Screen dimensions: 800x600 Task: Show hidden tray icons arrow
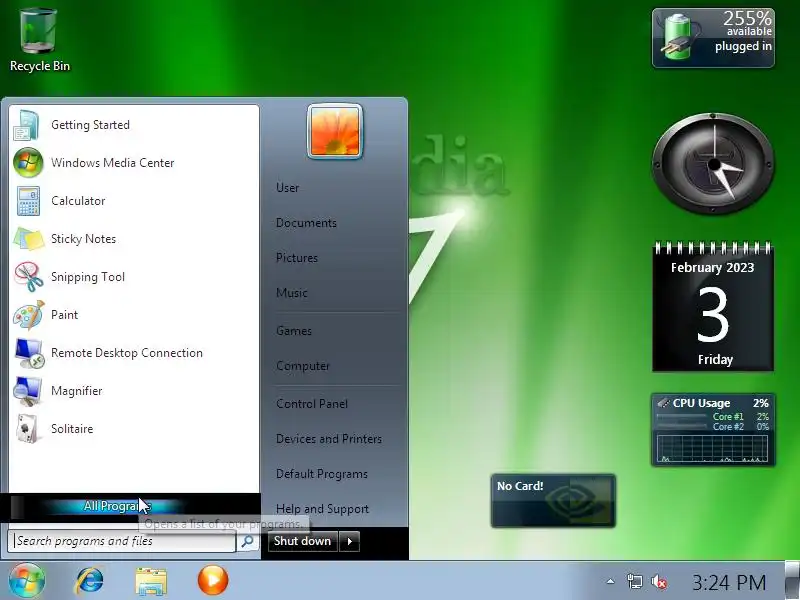coord(610,582)
